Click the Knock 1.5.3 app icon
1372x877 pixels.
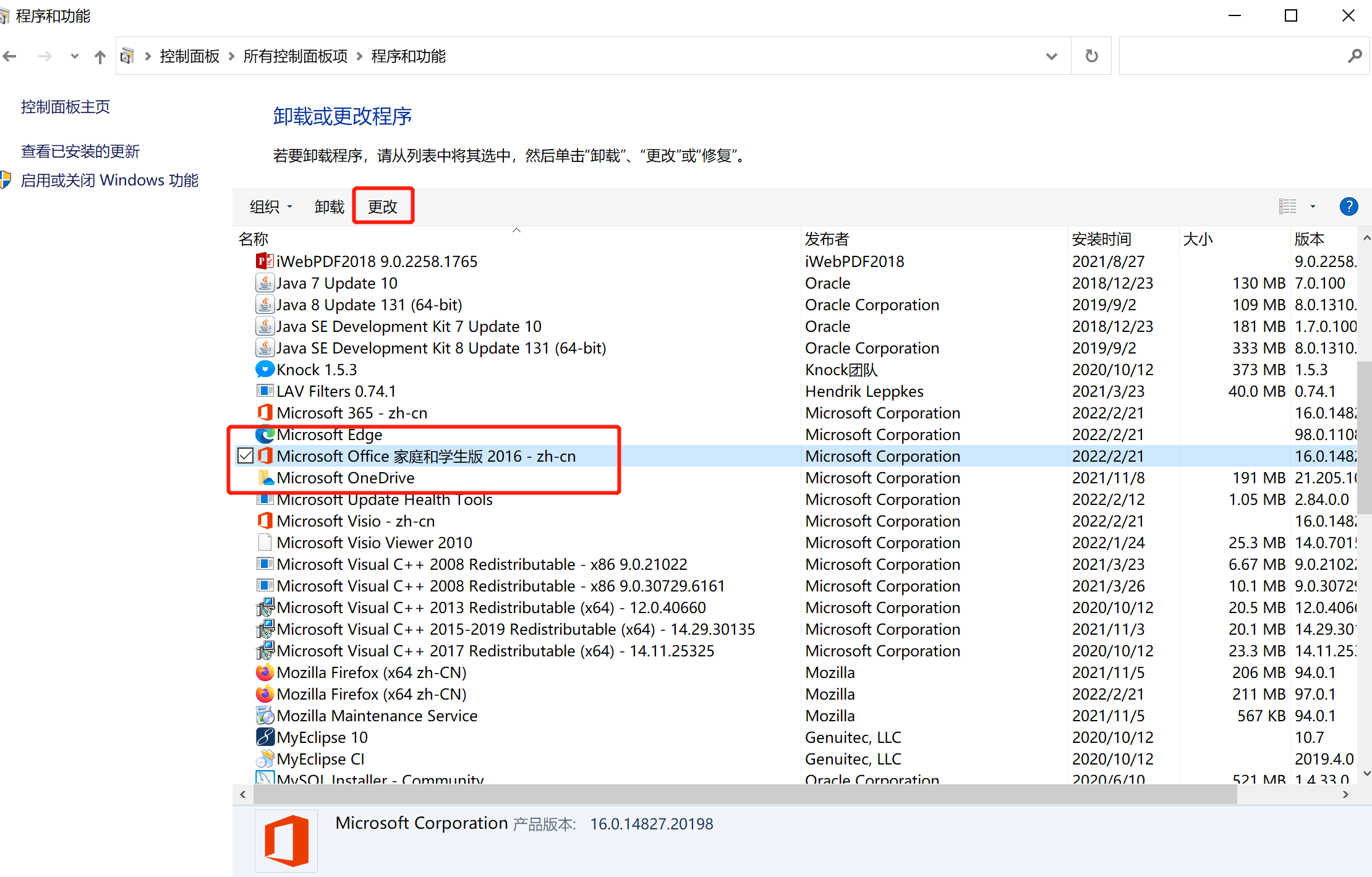click(265, 370)
